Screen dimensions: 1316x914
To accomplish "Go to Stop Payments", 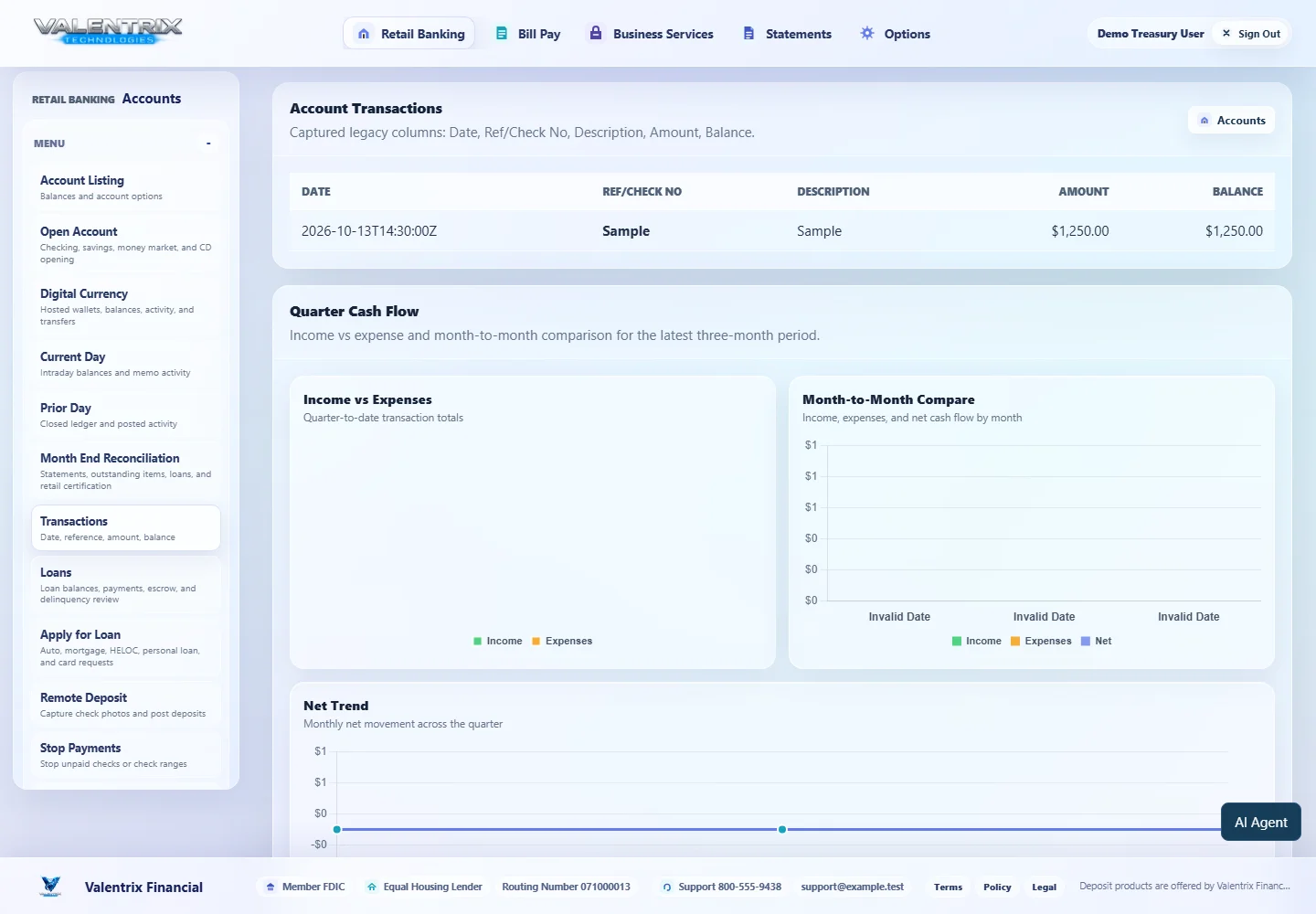I will coord(126,755).
